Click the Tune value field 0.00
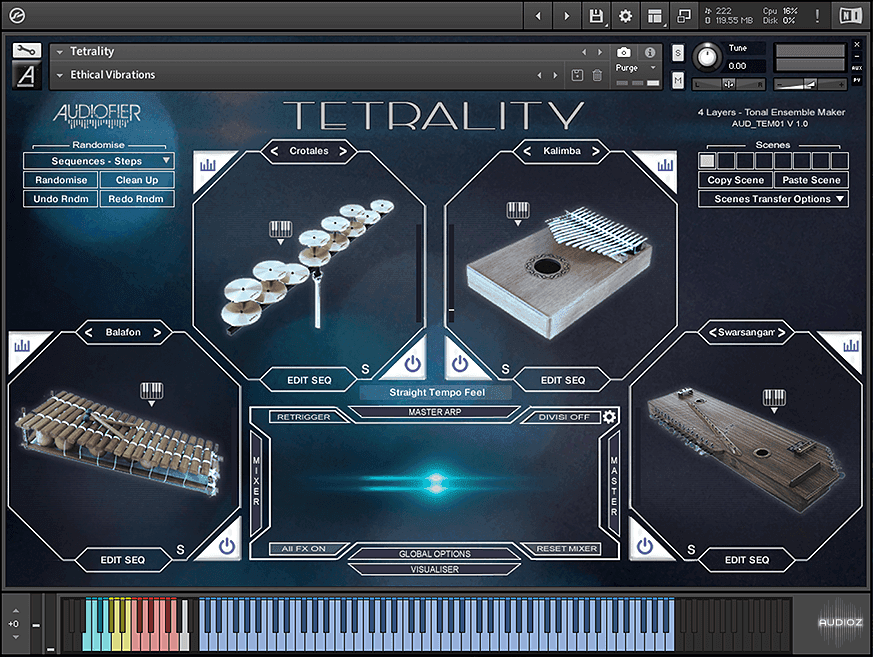This screenshot has width=873, height=657. tap(738, 66)
